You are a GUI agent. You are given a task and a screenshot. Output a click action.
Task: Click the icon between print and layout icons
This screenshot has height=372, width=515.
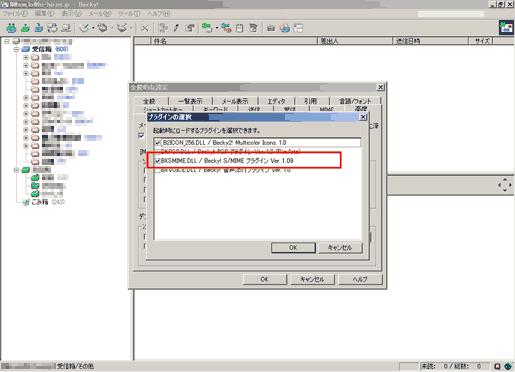pos(285,28)
